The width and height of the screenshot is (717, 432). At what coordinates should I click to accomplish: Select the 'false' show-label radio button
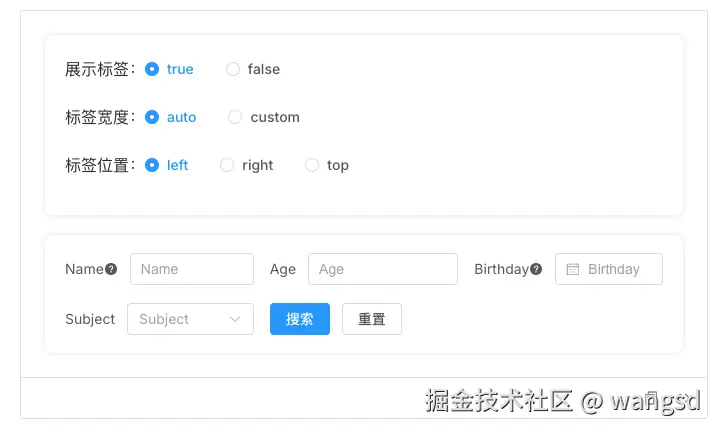[233, 69]
